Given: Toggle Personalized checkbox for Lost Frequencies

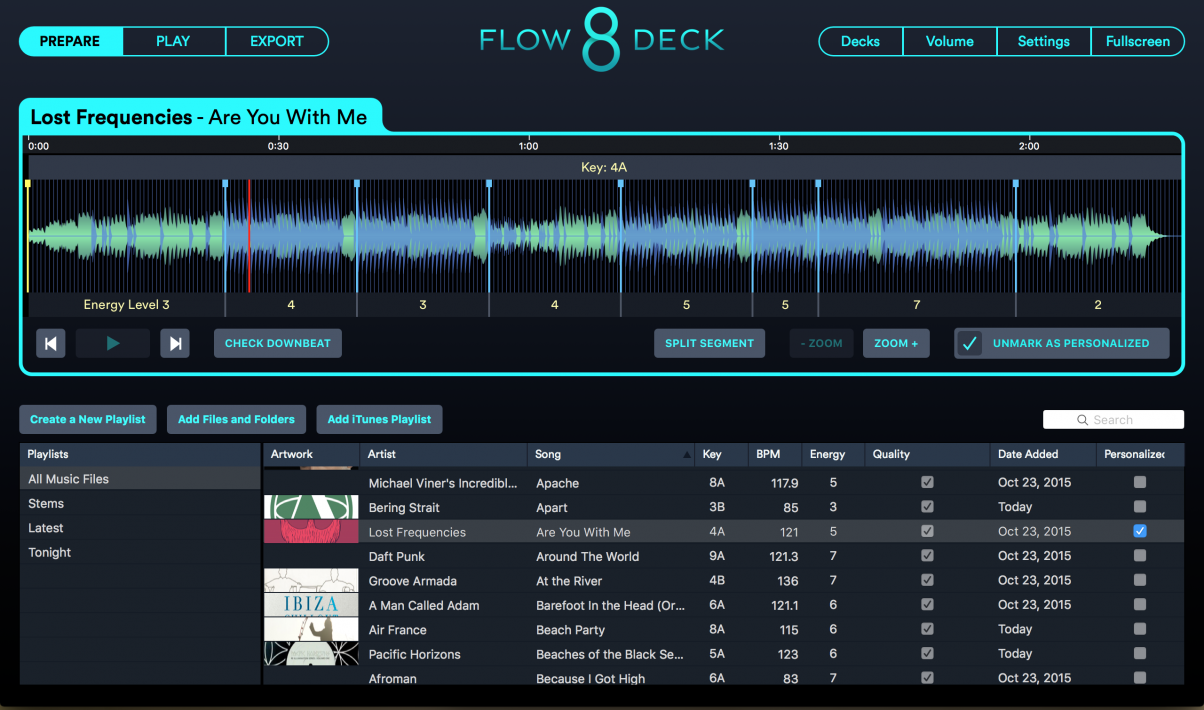Looking at the screenshot, I should (1140, 532).
